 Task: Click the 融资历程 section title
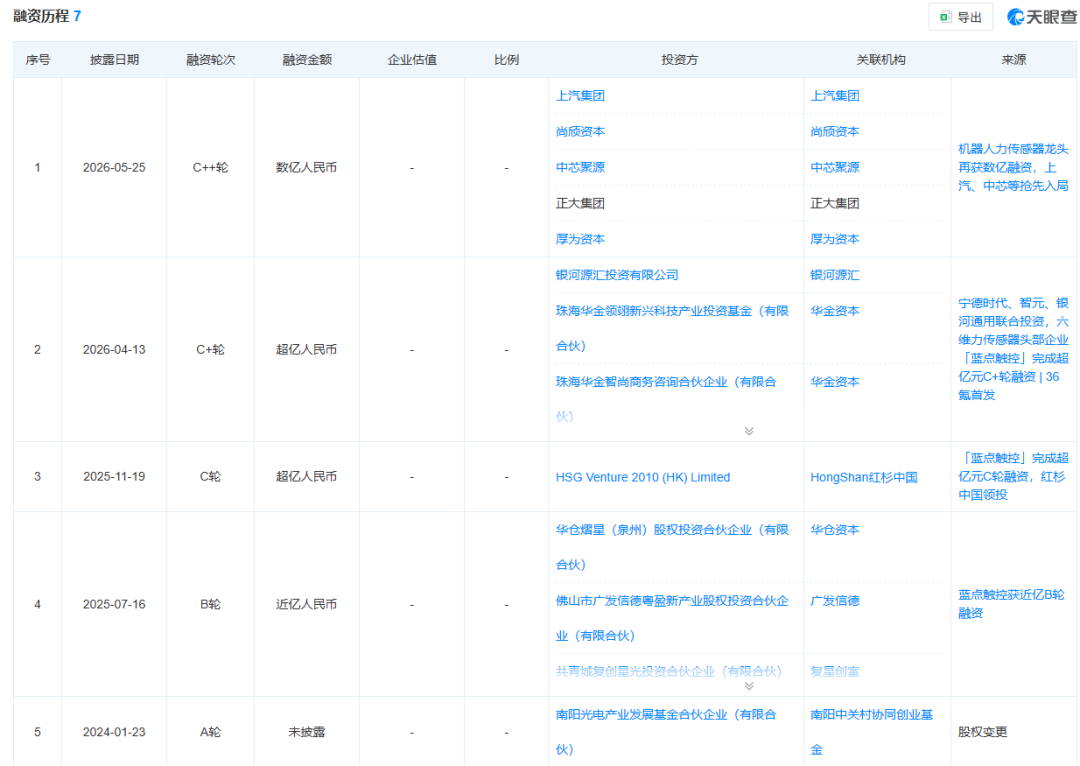tap(41, 16)
